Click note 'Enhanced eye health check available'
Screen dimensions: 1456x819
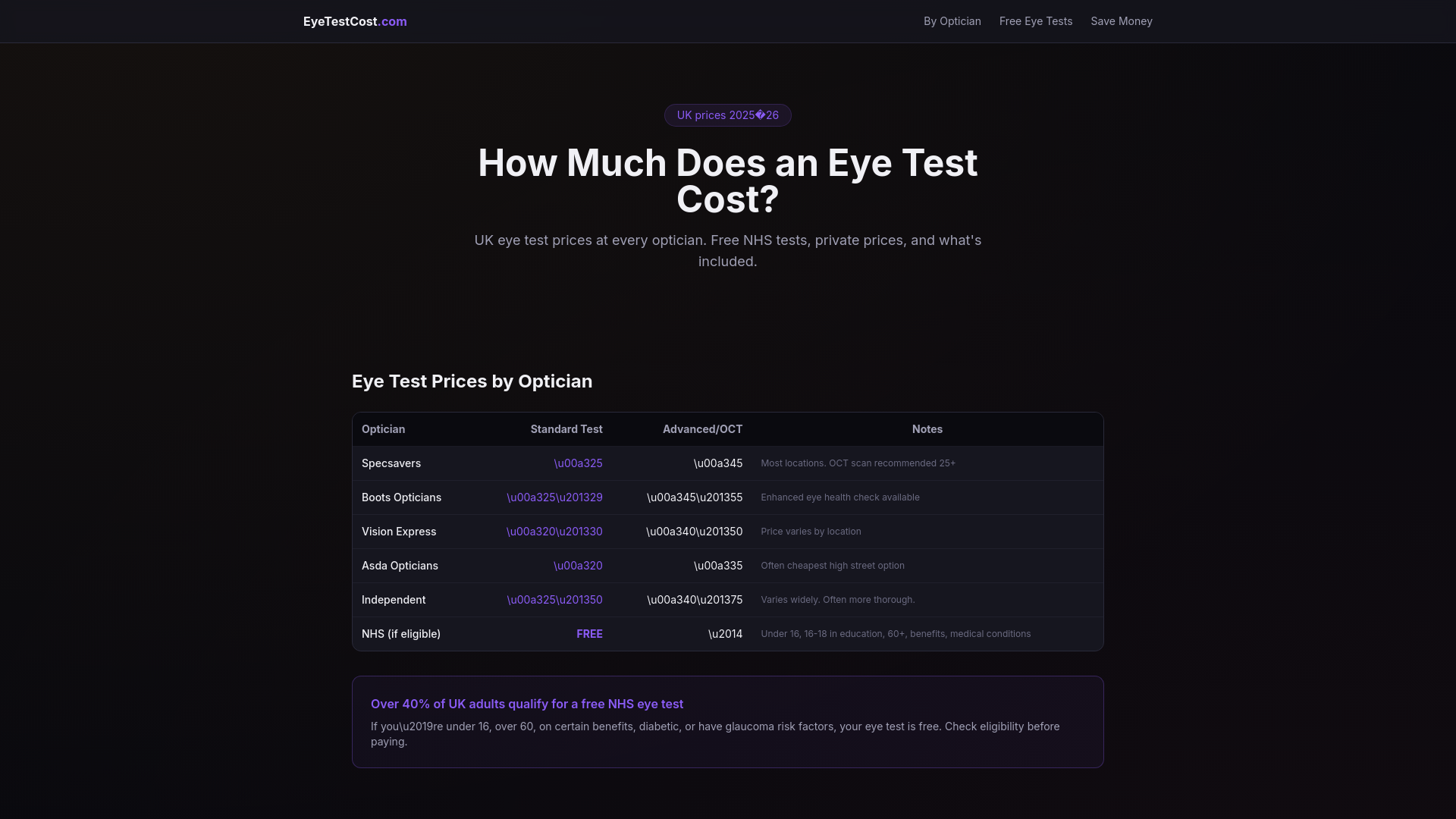tap(840, 497)
